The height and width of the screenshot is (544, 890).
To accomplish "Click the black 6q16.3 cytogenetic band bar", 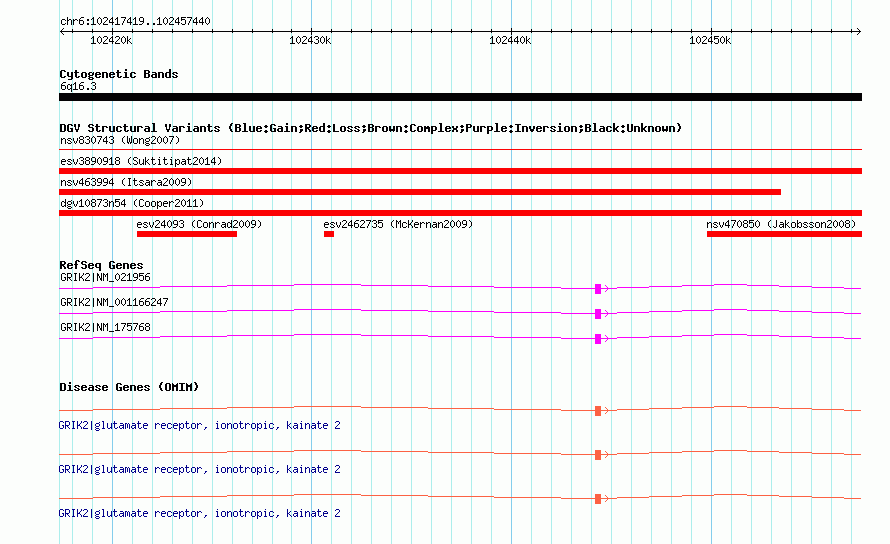I will coord(460,97).
